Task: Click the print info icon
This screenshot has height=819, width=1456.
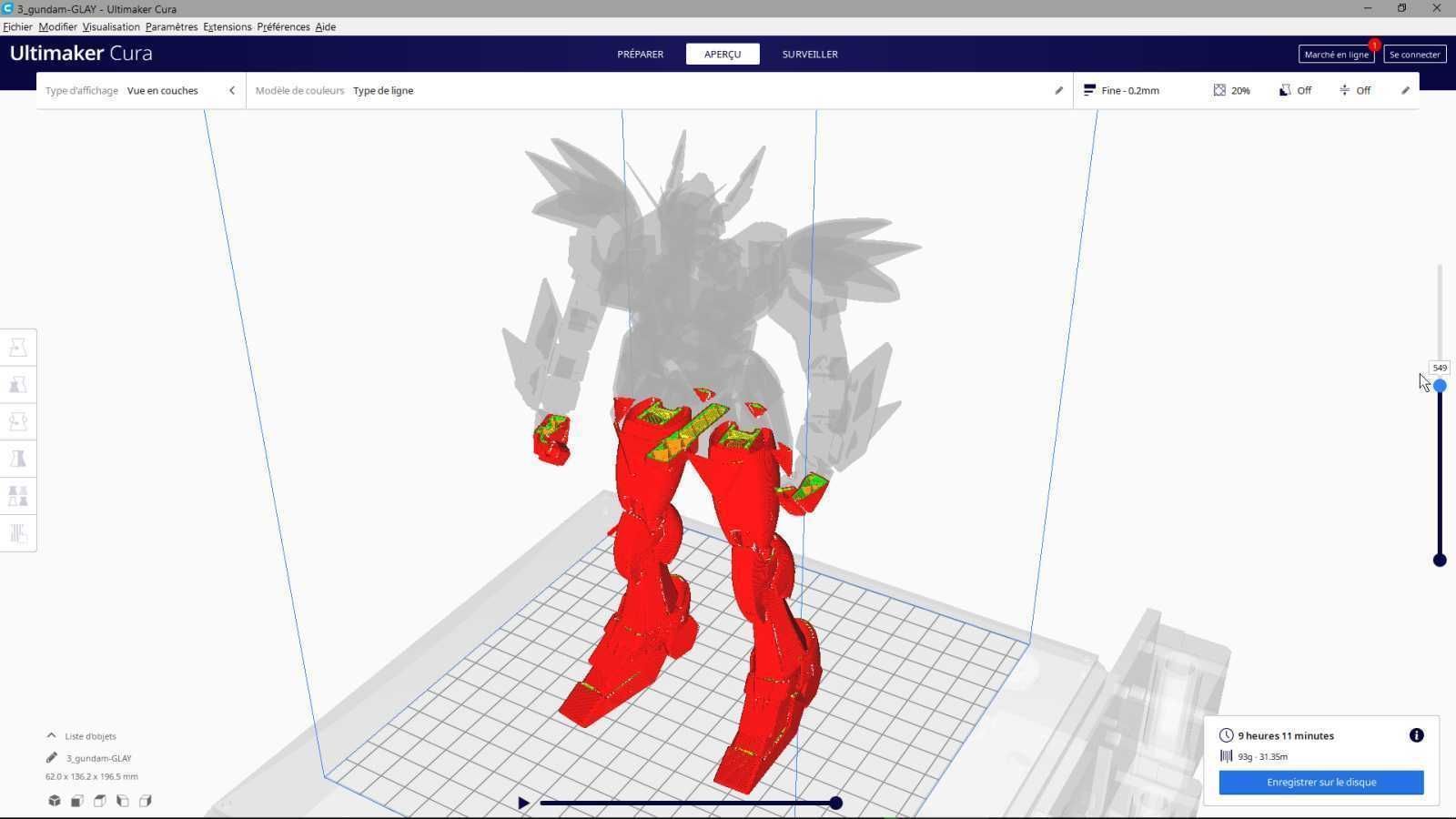Action: pyautogui.click(x=1417, y=735)
